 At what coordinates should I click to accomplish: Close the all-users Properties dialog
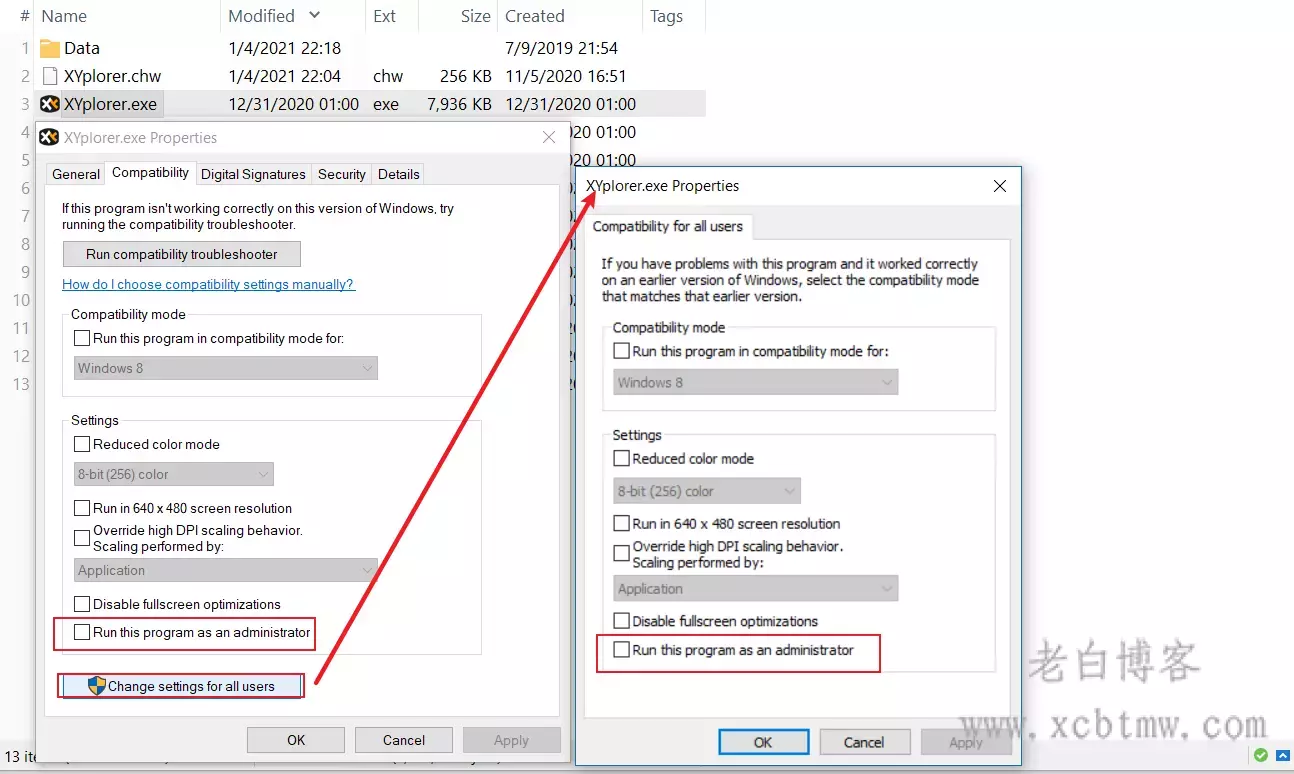coord(1000,186)
